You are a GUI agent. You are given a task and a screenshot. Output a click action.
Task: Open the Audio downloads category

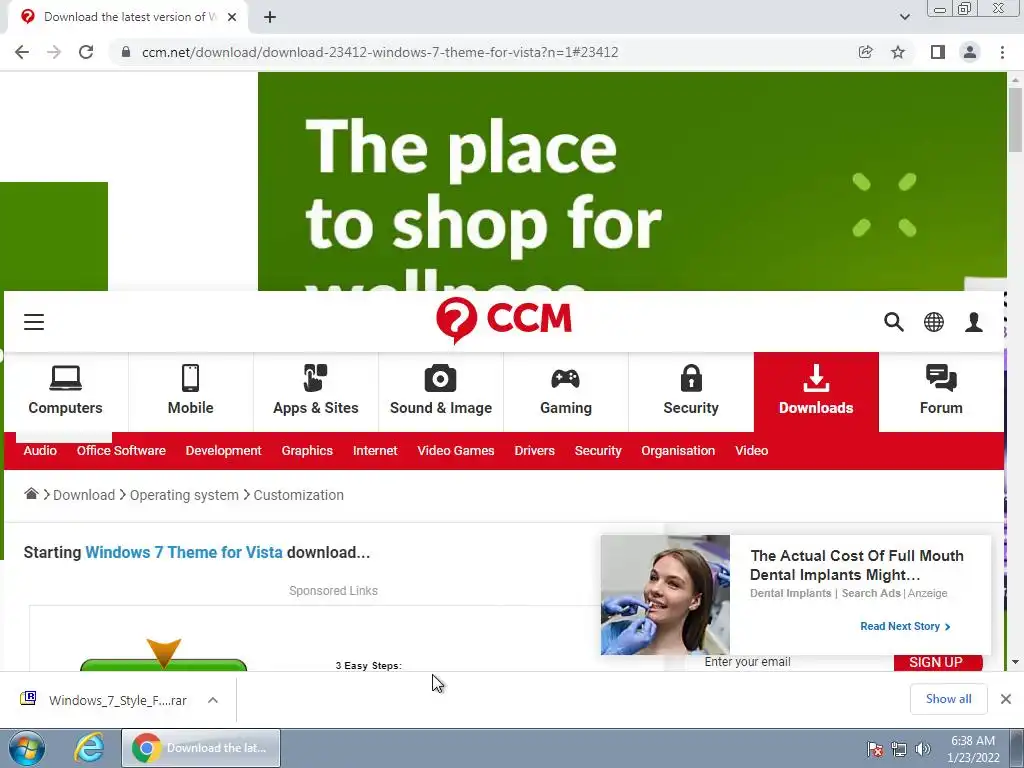[x=40, y=451]
